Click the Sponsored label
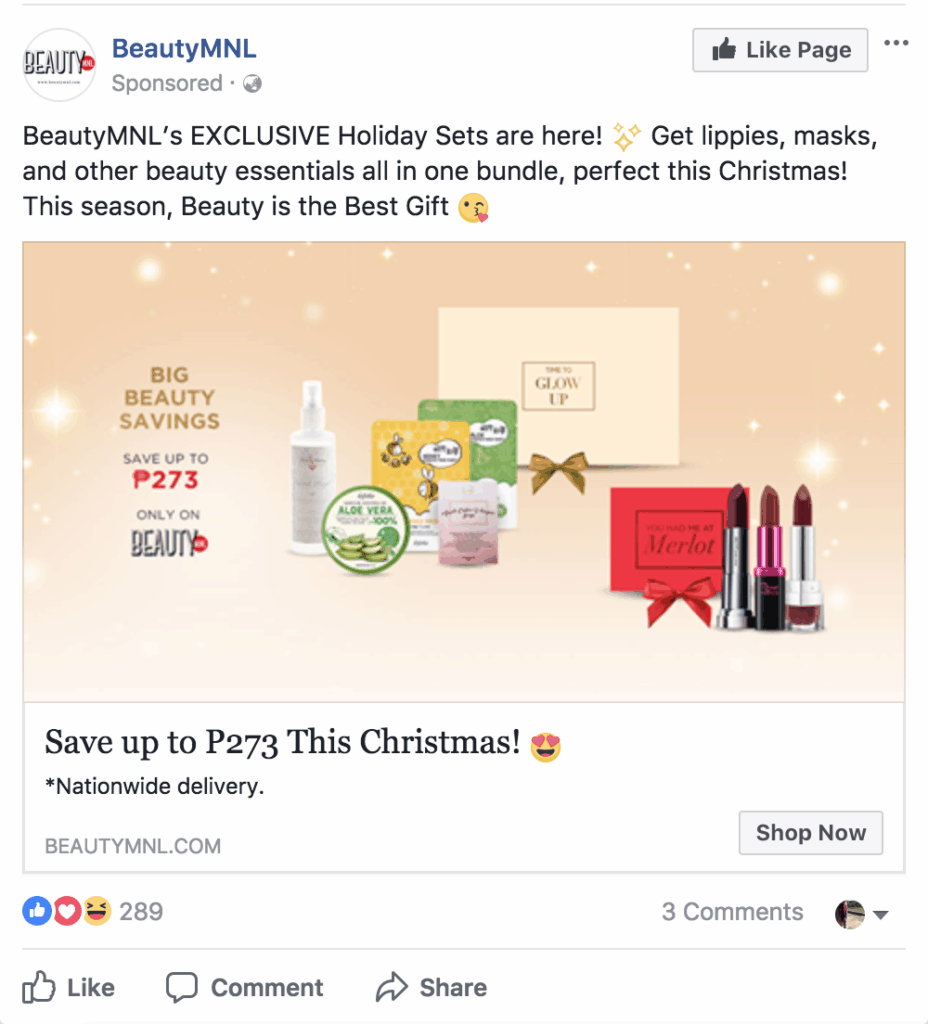Viewport: 928px width, 1024px height. click(167, 84)
